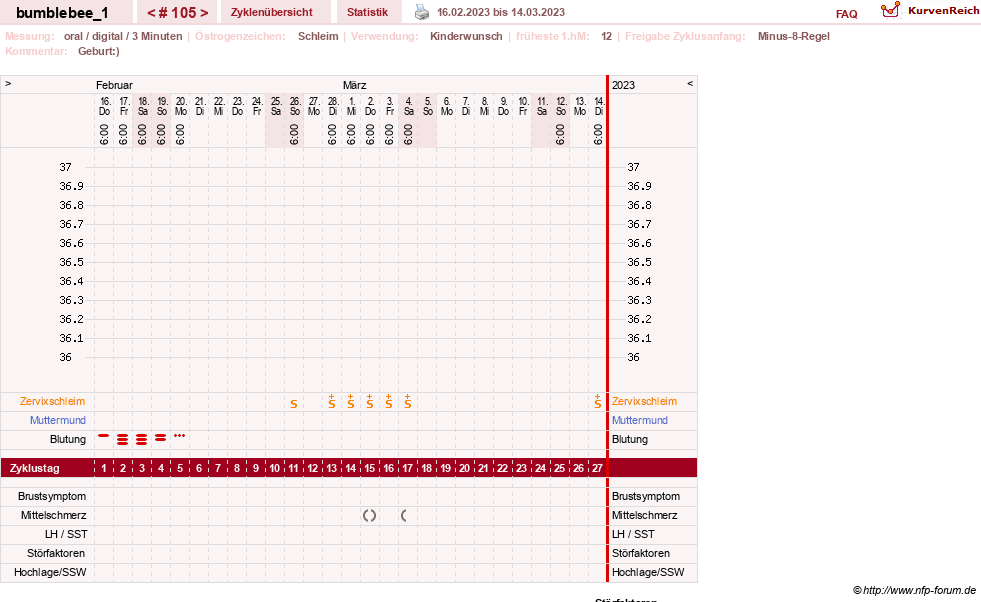
Task: Select the Geburt:) comment text
Action: 99,51
